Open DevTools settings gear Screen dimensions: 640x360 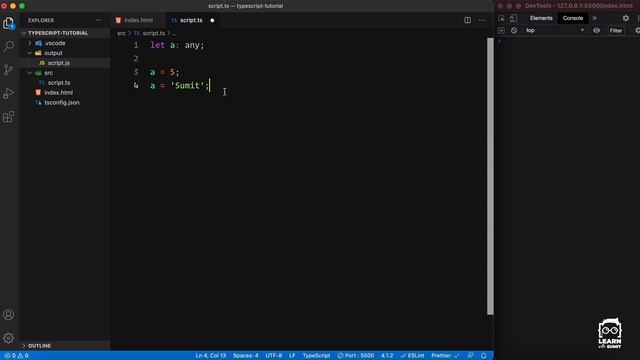click(x=626, y=18)
